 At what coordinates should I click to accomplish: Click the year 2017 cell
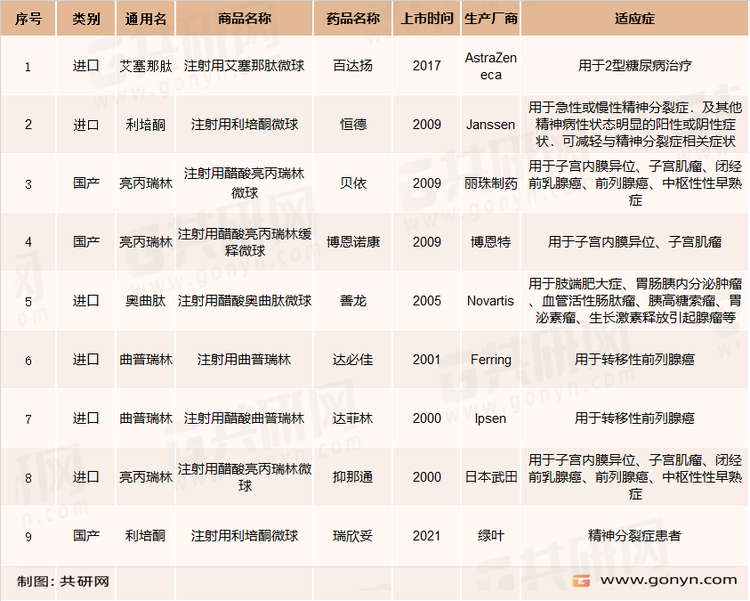pyautogui.click(x=427, y=66)
